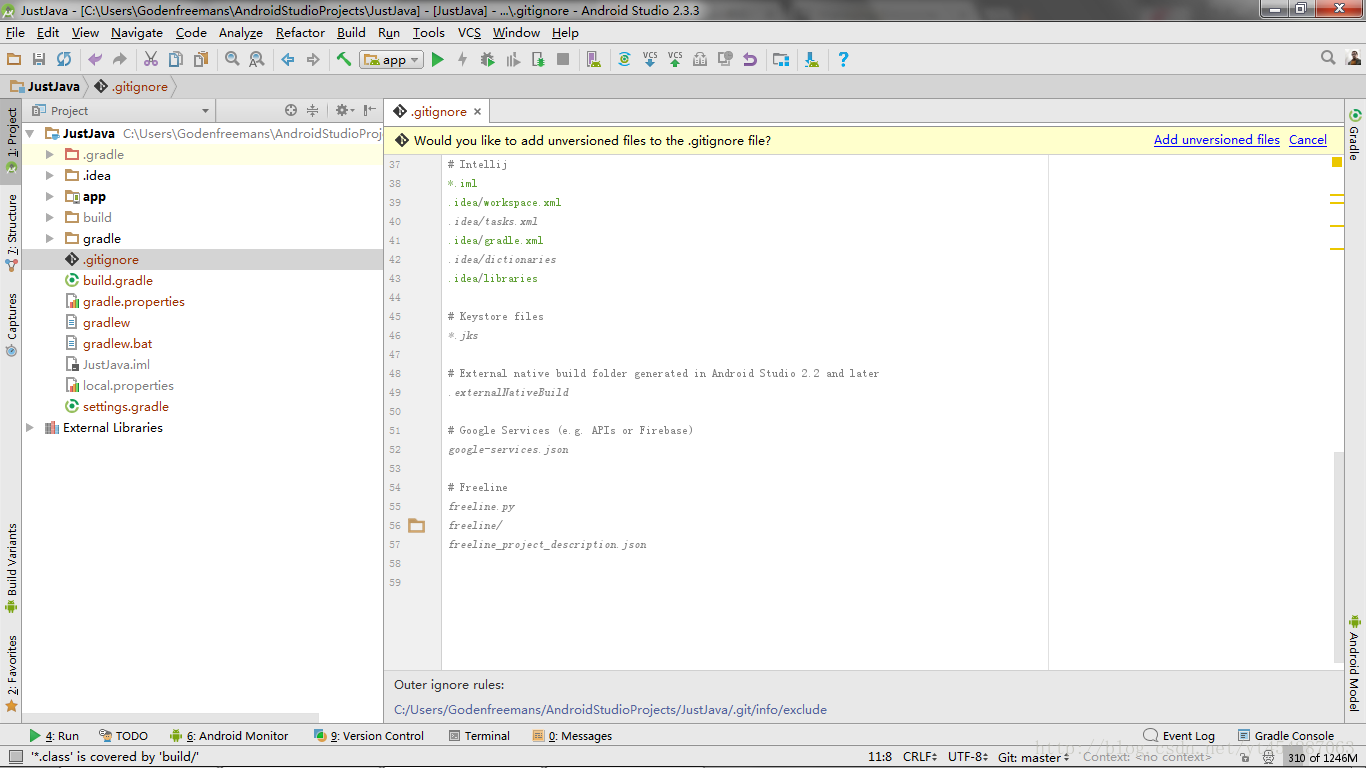Viewport: 1366px width, 768px height.
Task: Open Replace with the magnifier-A icon
Action: (x=256, y=60)
